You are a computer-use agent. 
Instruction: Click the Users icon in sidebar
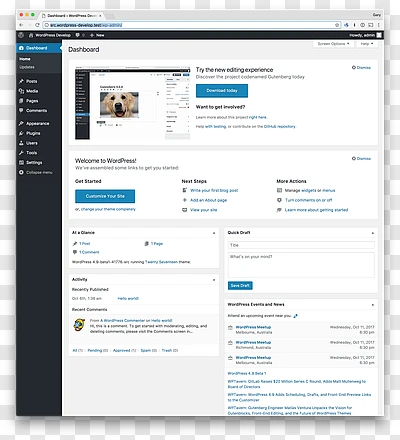21,143
